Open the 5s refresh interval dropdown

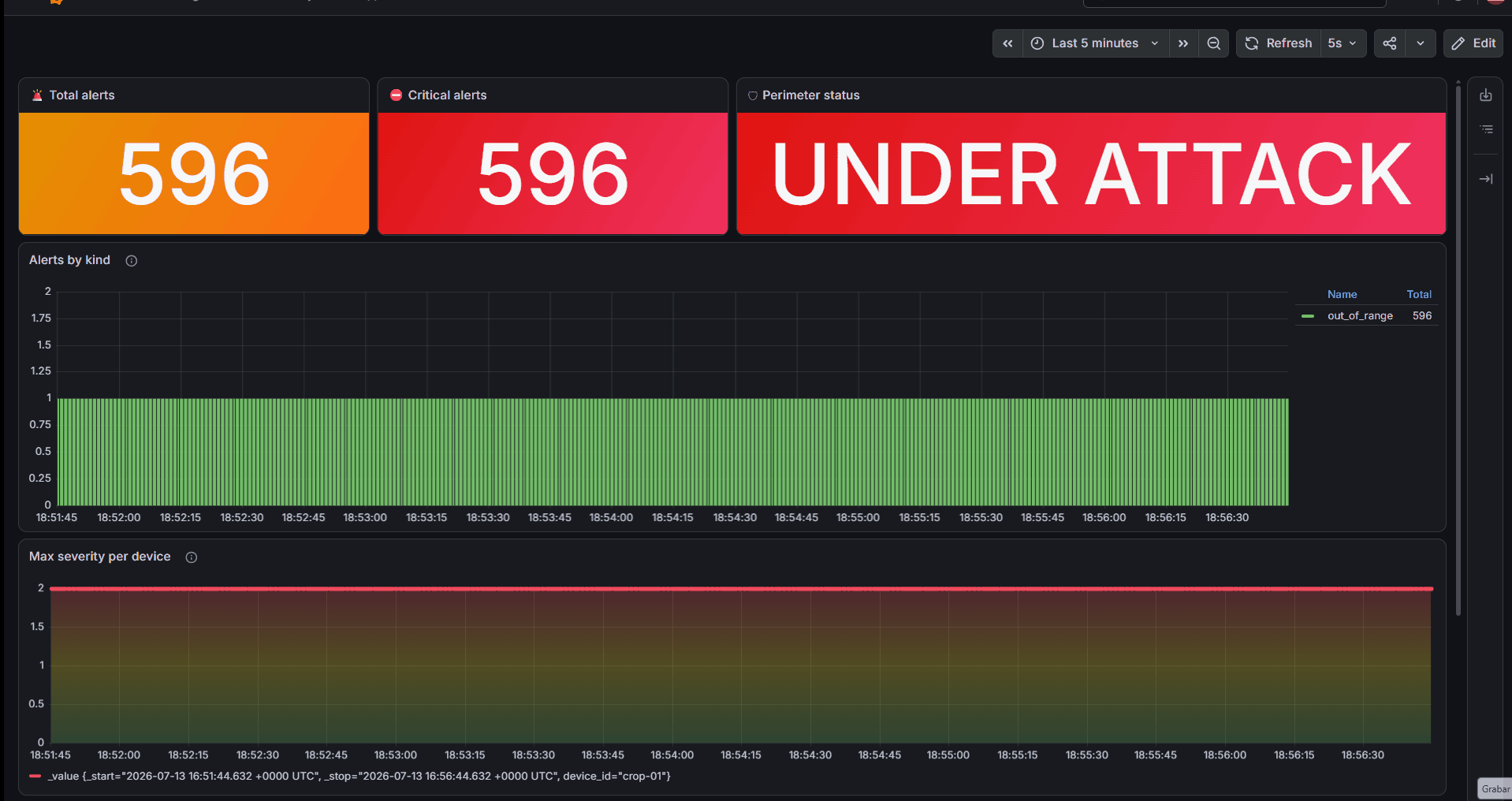point(1343,43)
